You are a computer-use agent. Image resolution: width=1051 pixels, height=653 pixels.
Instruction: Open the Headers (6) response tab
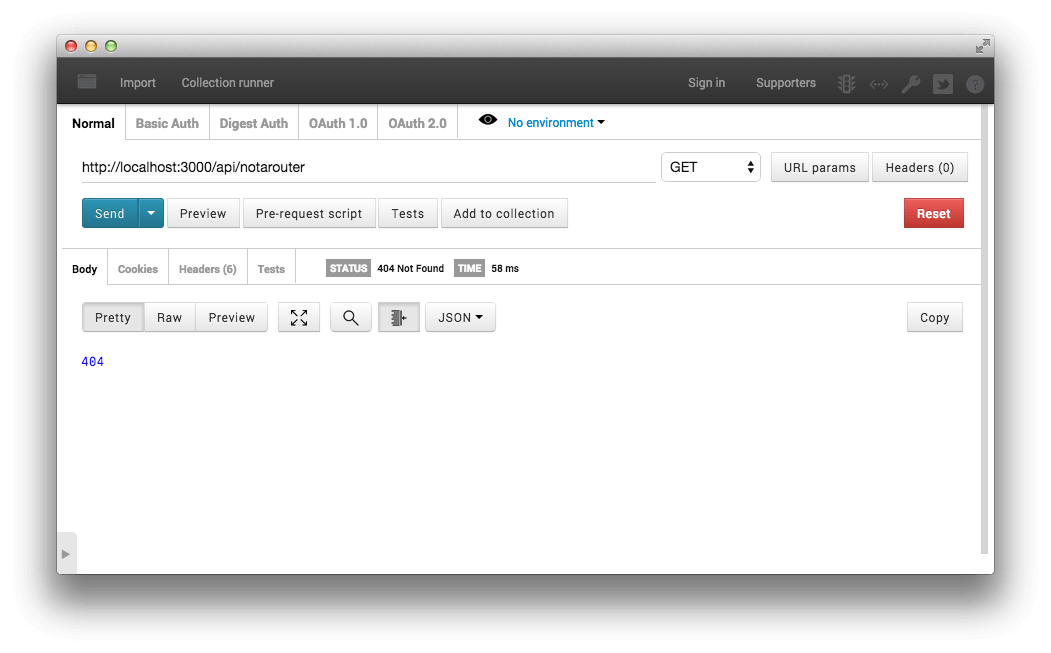pos(207,268)
